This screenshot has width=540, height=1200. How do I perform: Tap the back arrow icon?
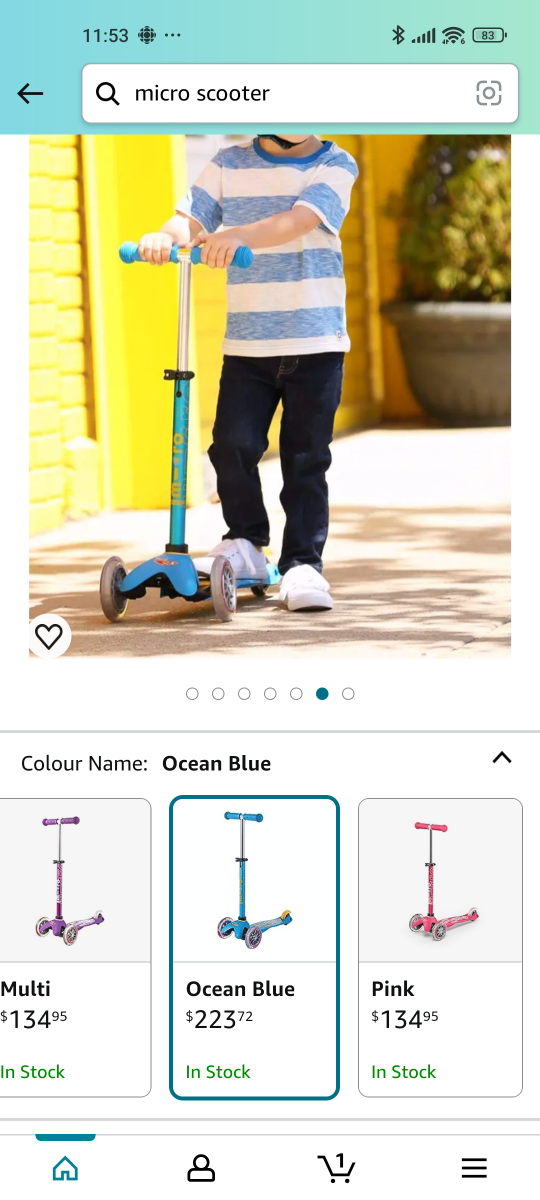[31, 93]
